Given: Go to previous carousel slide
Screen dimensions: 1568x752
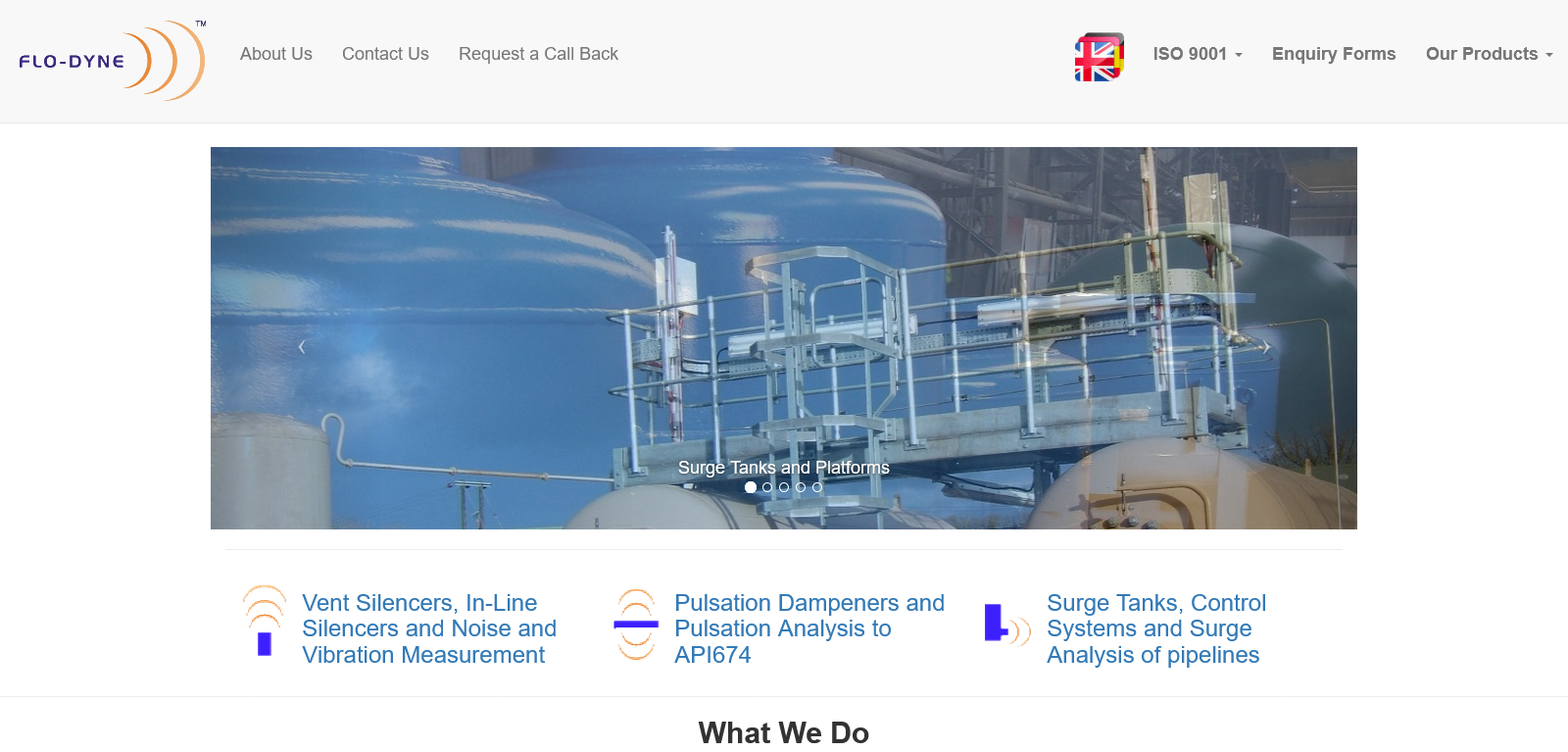Looking at the screenshot, I should (x=302, y=347).
